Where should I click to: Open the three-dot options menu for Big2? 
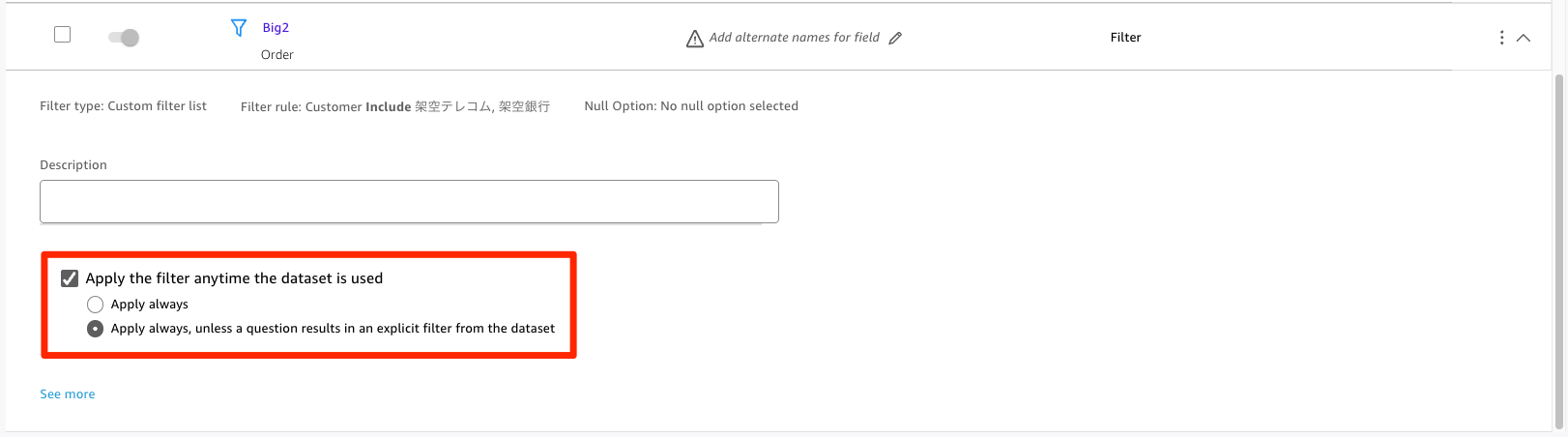[x=1500, y=38]
